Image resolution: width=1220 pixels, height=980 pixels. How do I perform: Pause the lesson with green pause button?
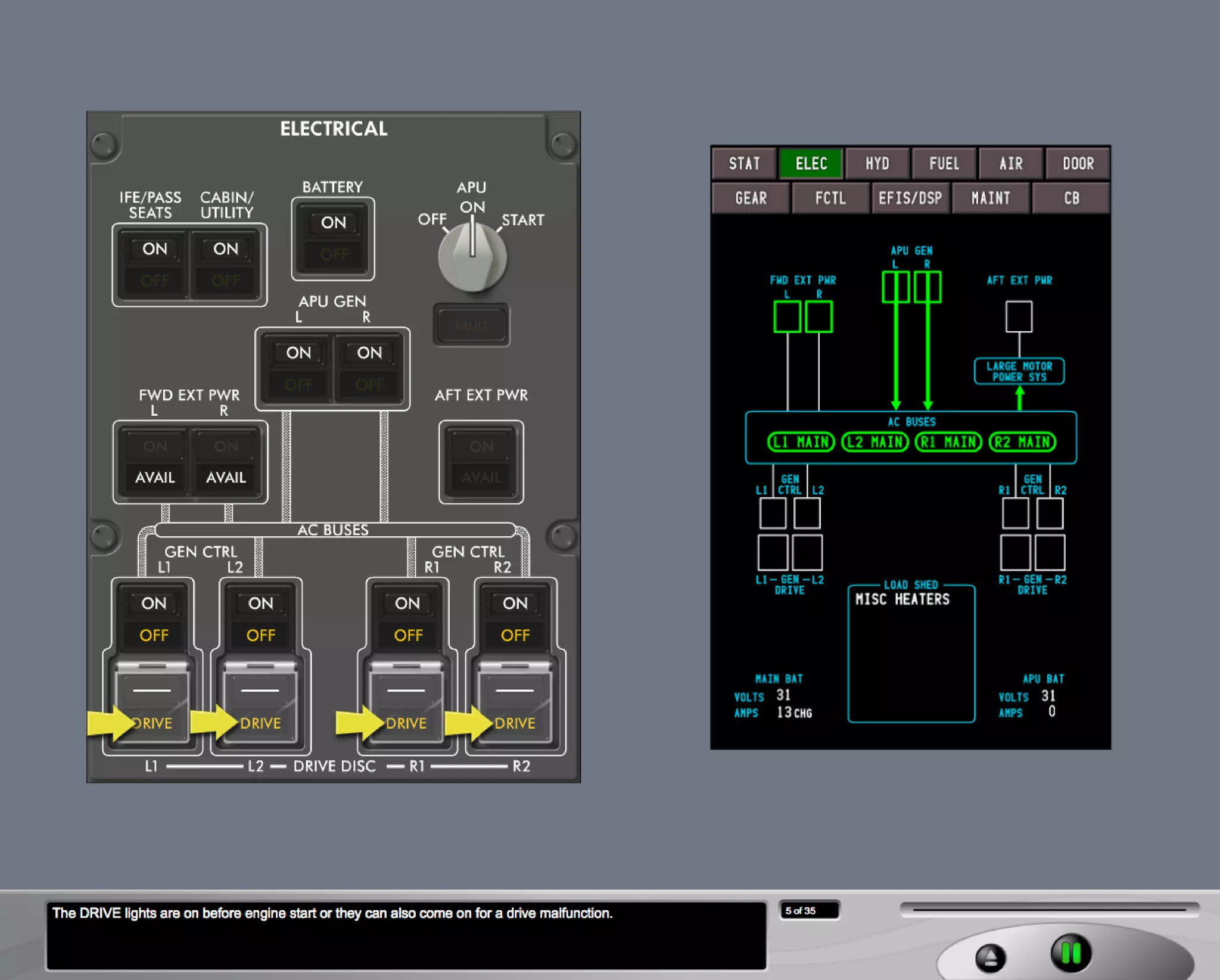coord(1071,953)
